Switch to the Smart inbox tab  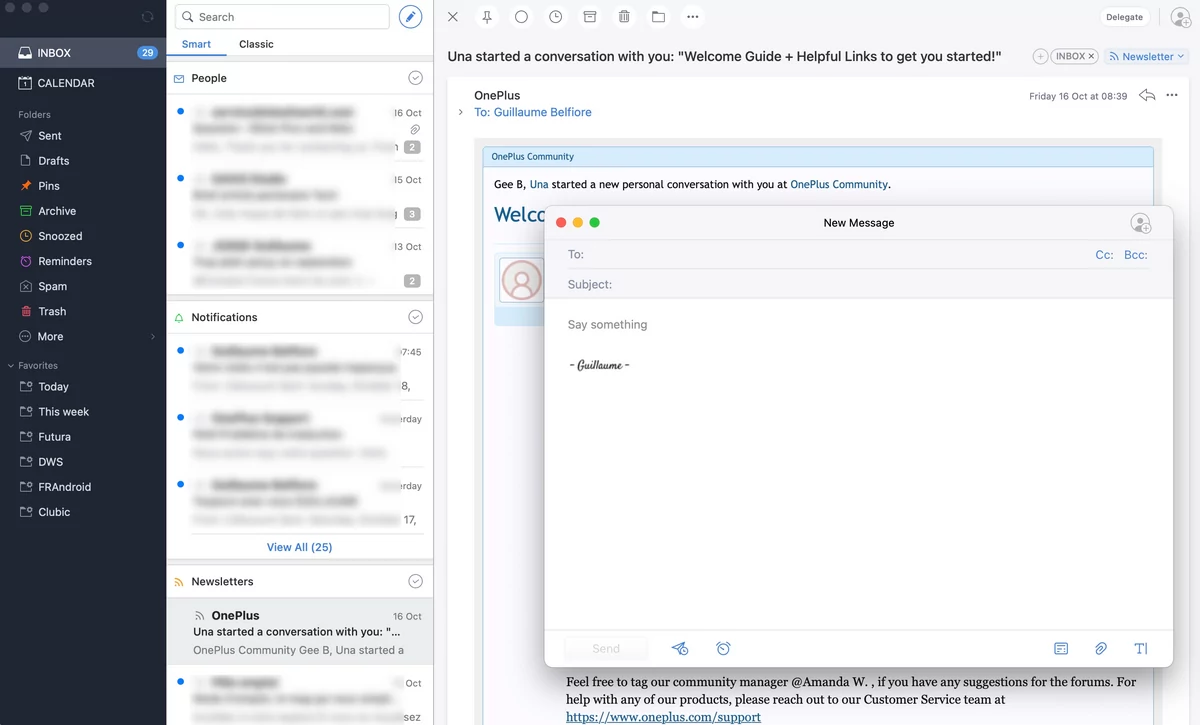(x=196, y=44)
